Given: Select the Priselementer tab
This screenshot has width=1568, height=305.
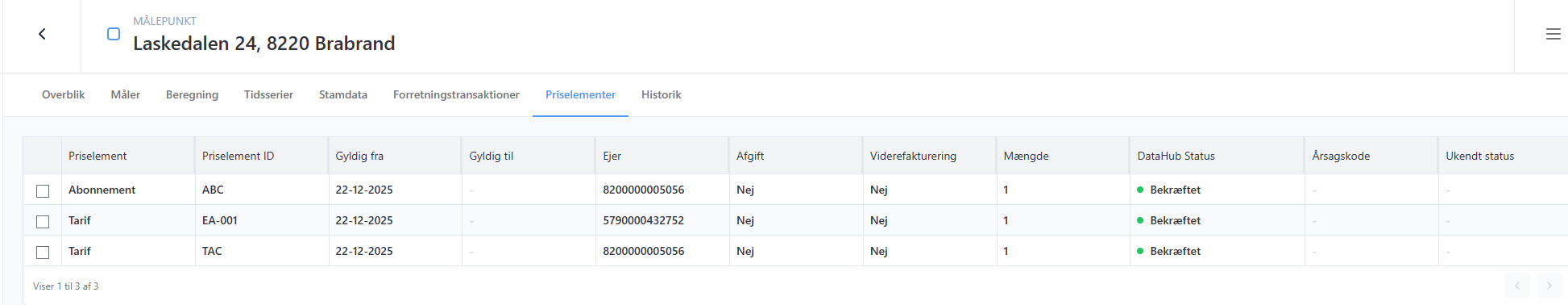Looking at the screenshot, I should click(x=580, y=94).
